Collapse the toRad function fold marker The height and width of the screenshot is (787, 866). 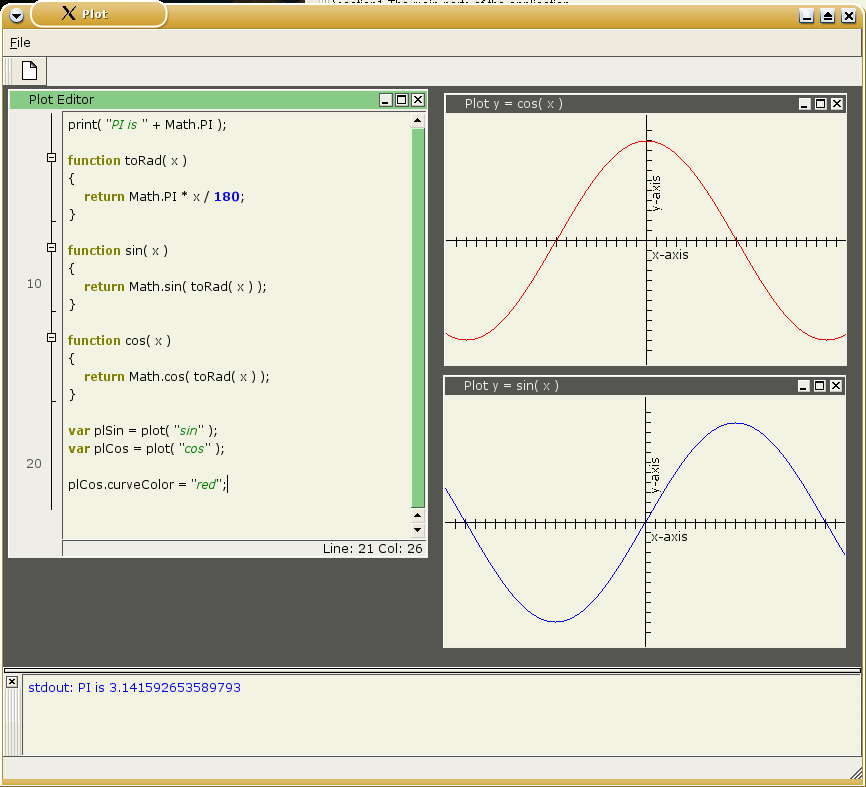click(51, 158)
